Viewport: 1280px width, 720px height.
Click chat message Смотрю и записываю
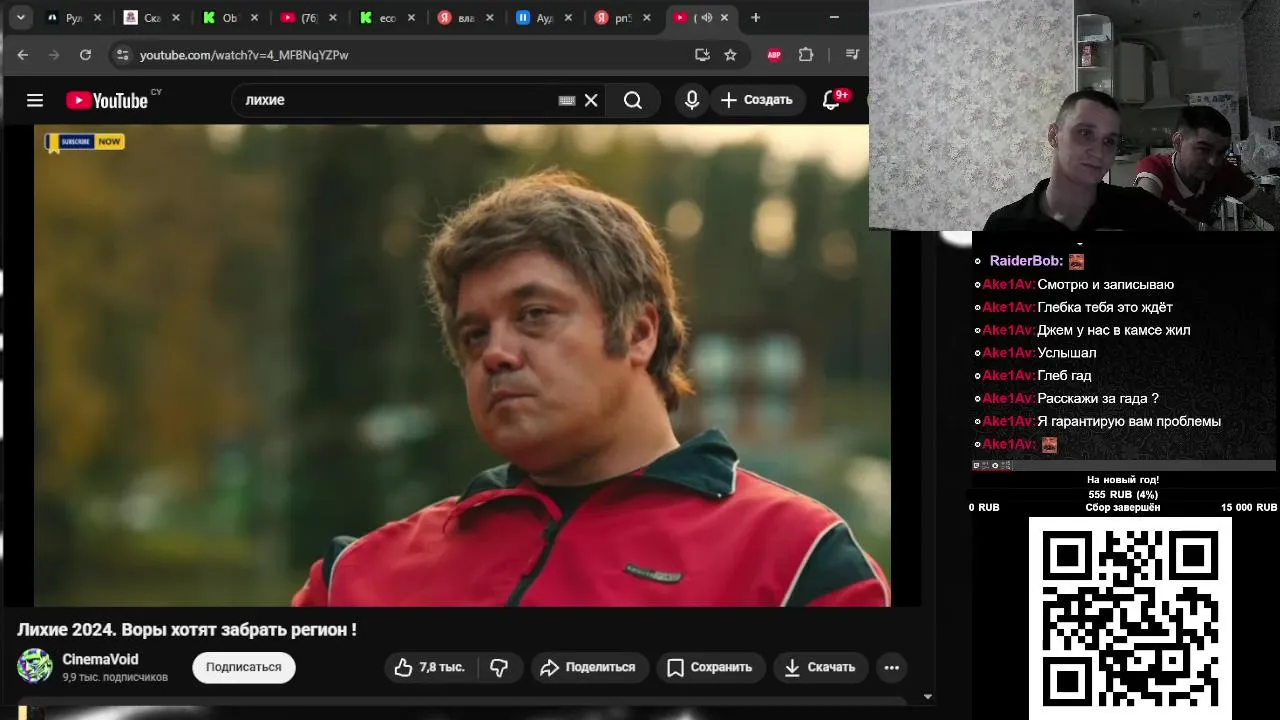click(x=1106, y=285)
